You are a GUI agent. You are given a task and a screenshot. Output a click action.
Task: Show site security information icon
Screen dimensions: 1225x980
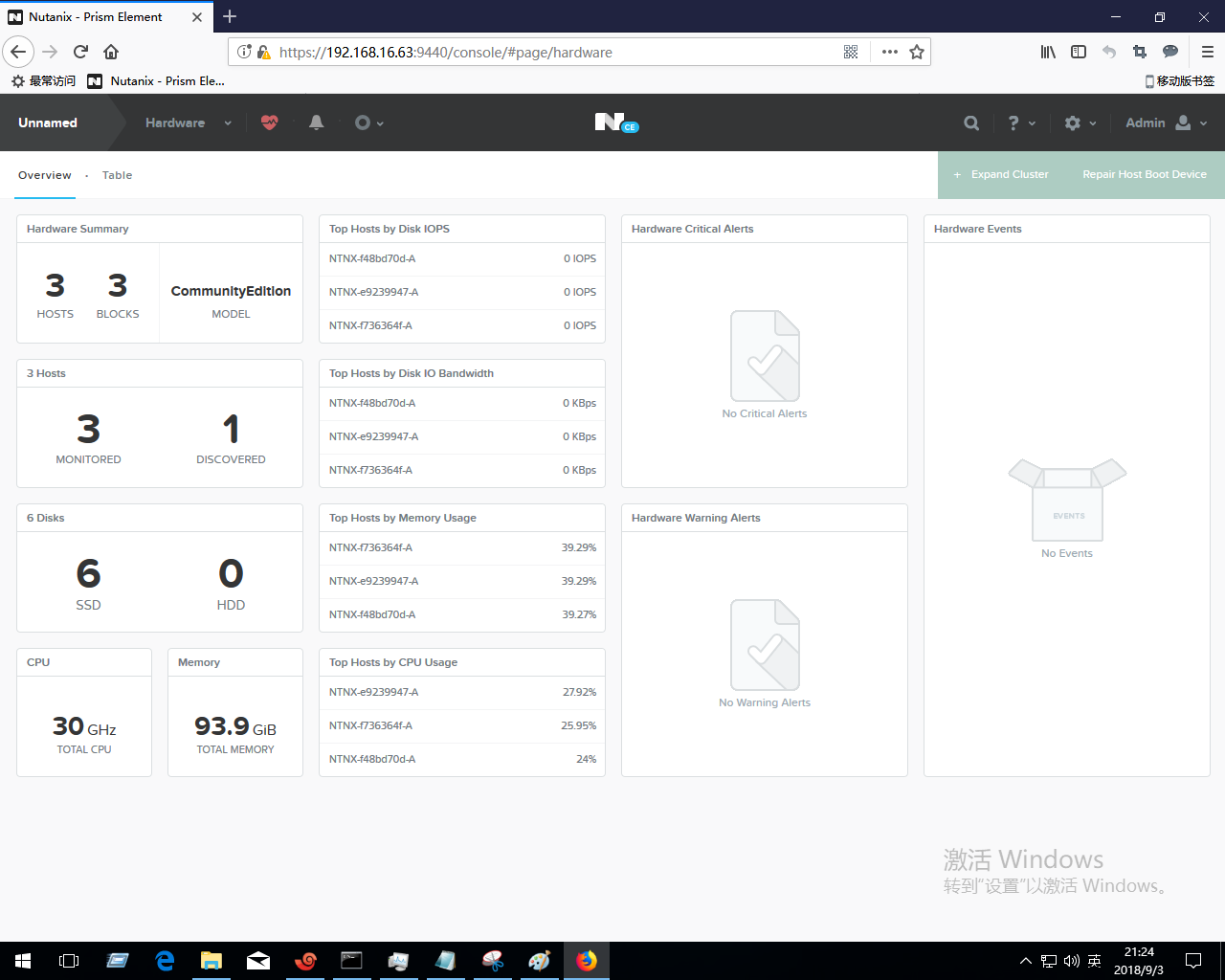click(263, 52)
